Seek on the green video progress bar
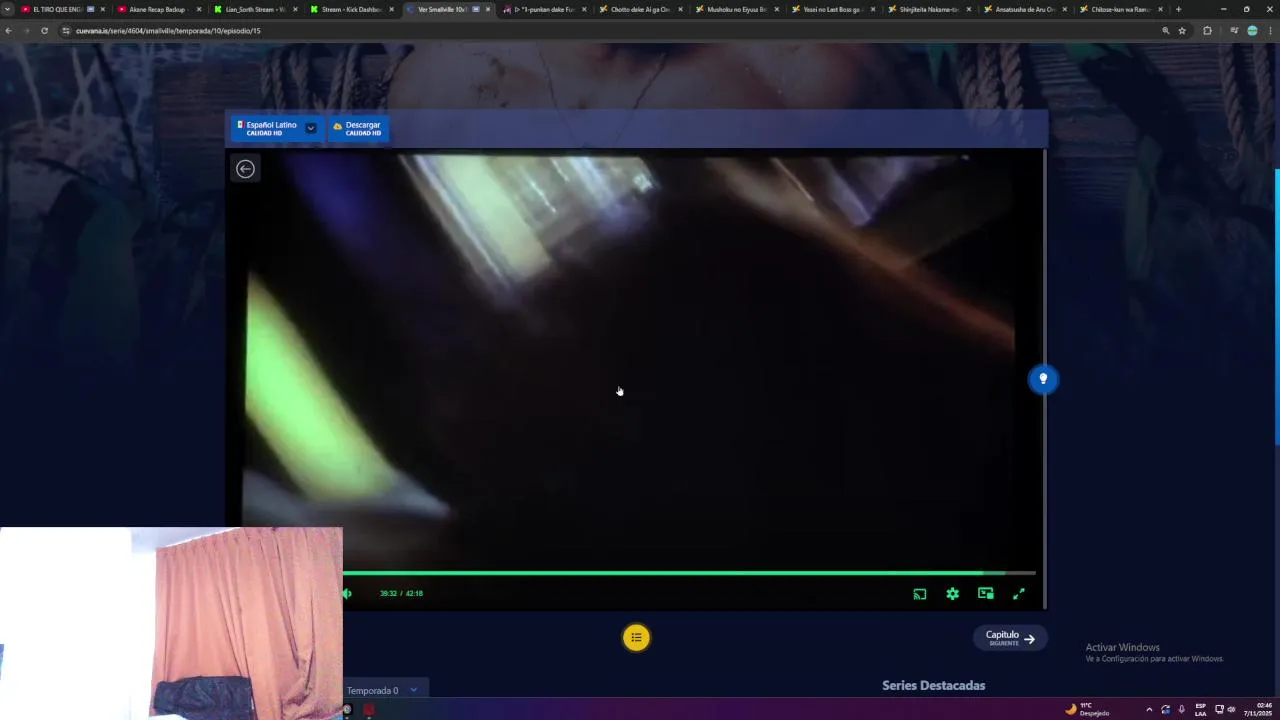 pyautogui.click(x=689, y=573)
